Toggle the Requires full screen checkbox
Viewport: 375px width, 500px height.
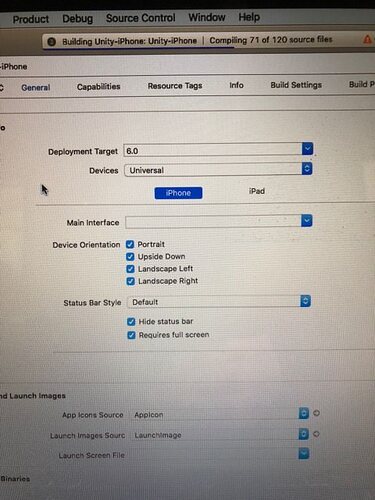[x=131, y=335]
